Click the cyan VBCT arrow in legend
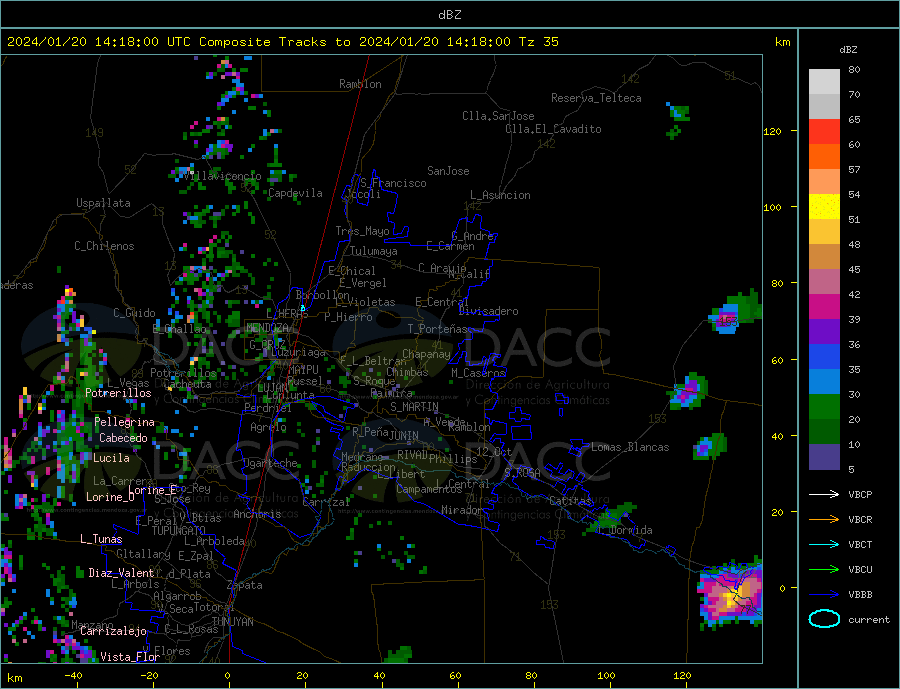 (x=825, y=544)
